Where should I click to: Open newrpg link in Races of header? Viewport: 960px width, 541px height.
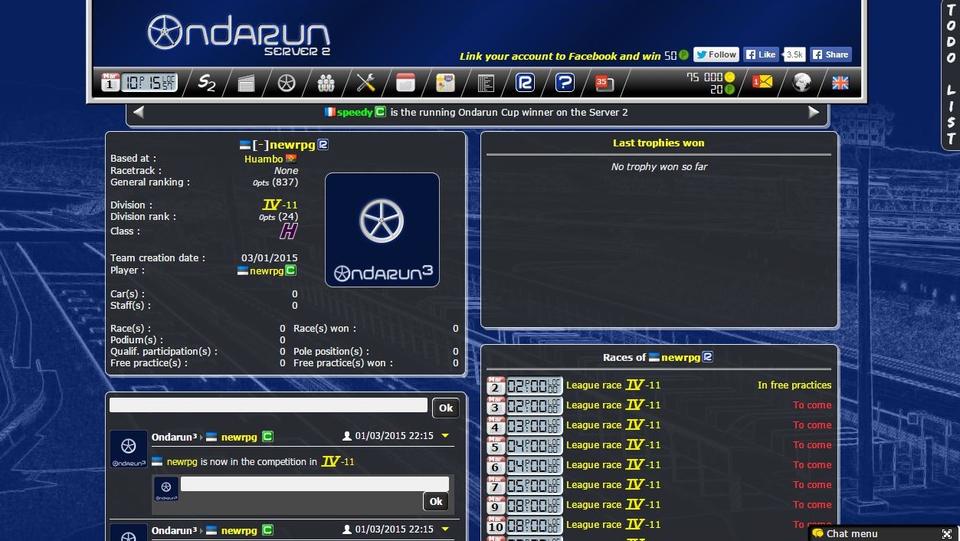[x=681, y=357]
